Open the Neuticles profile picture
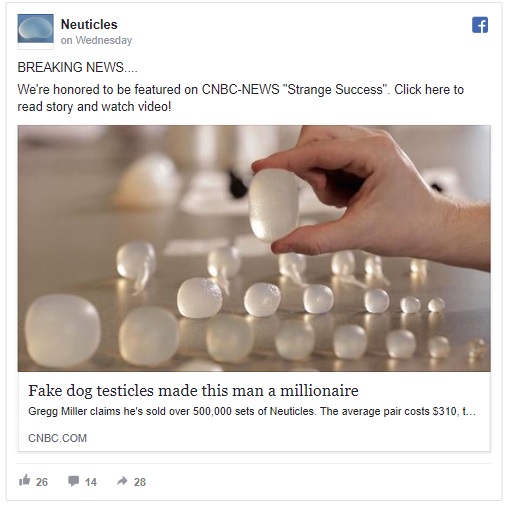The height and width of the screenshot is (507, 507). (35, 29)
